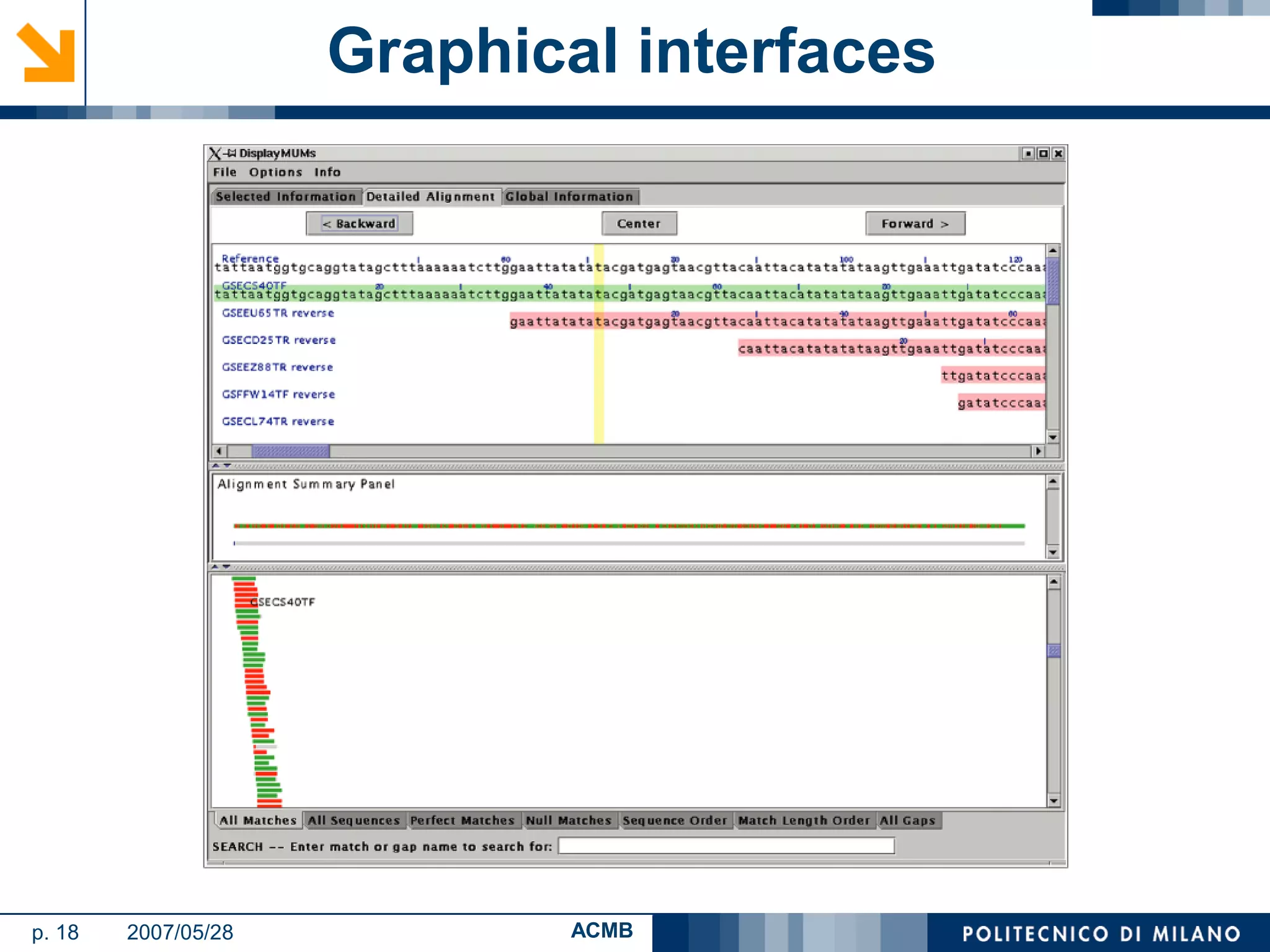1270x952 pixels.
Task: Click alignment panel vertical scroll down arrow
Action: coord(1053,437)
